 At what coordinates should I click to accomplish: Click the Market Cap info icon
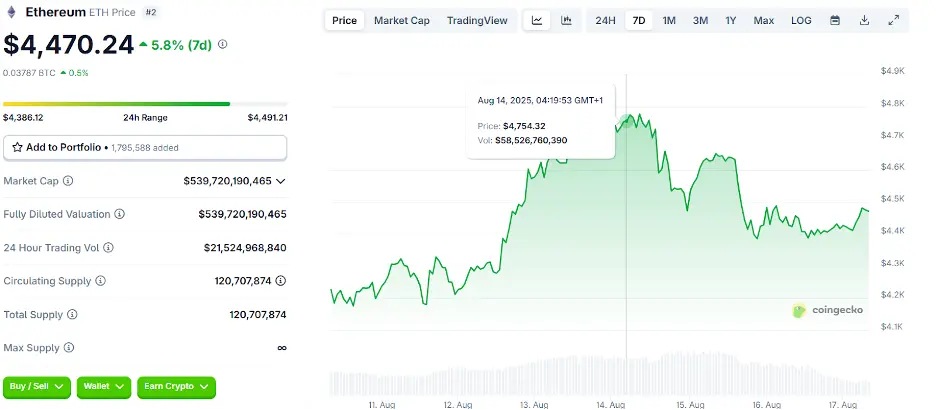click(68, 181)
